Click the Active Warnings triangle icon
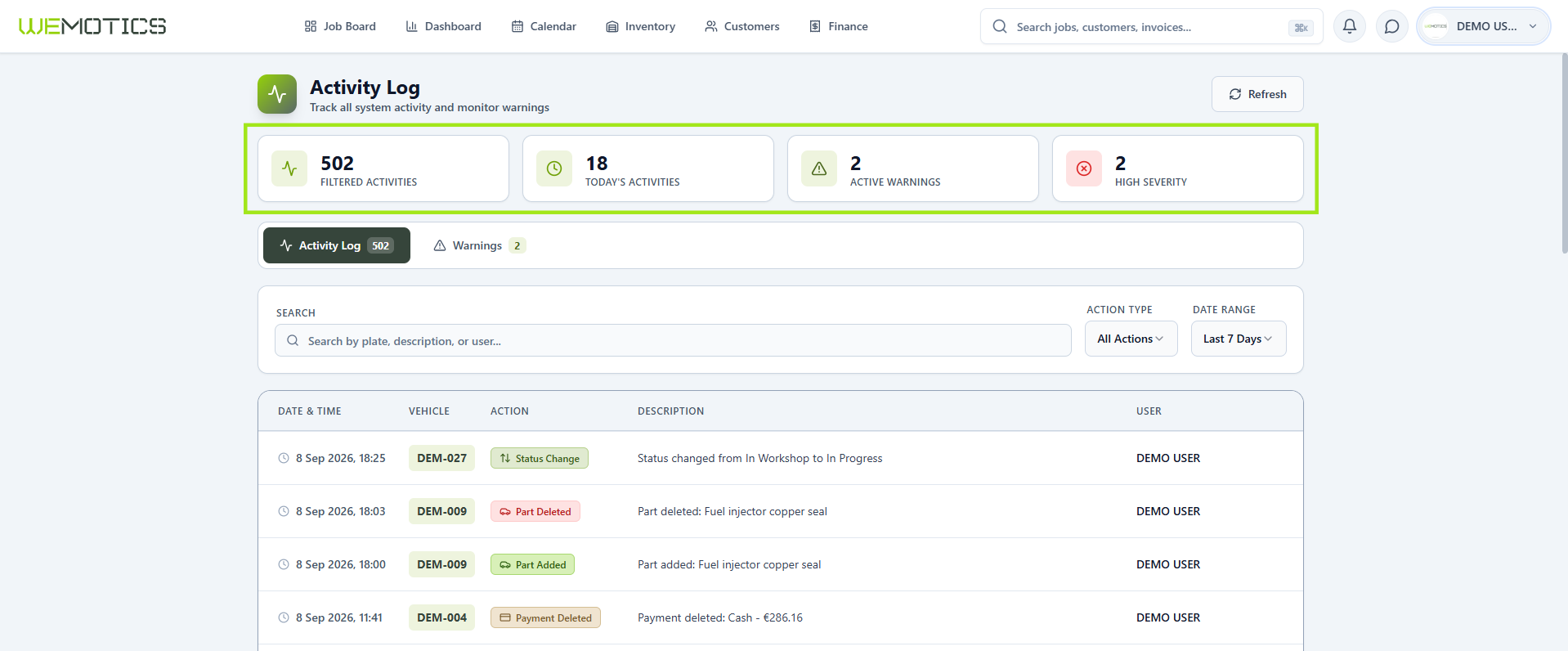 pos(819,168)
